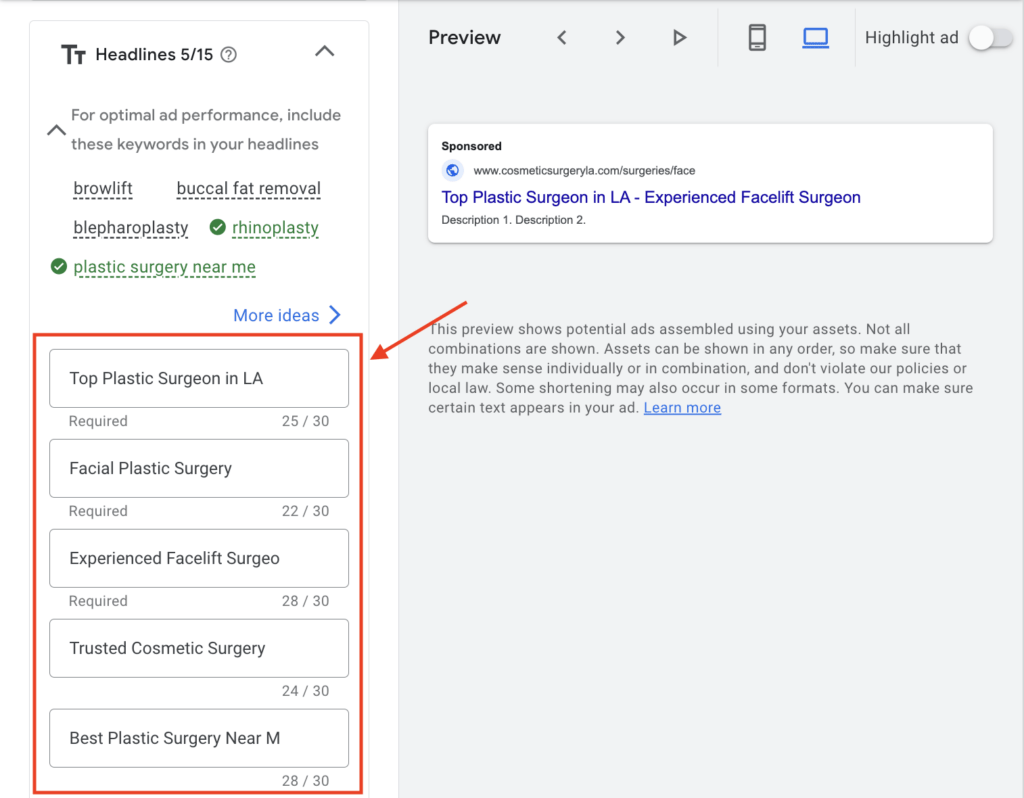Switch to mobile preview

[x=757, y=38]
